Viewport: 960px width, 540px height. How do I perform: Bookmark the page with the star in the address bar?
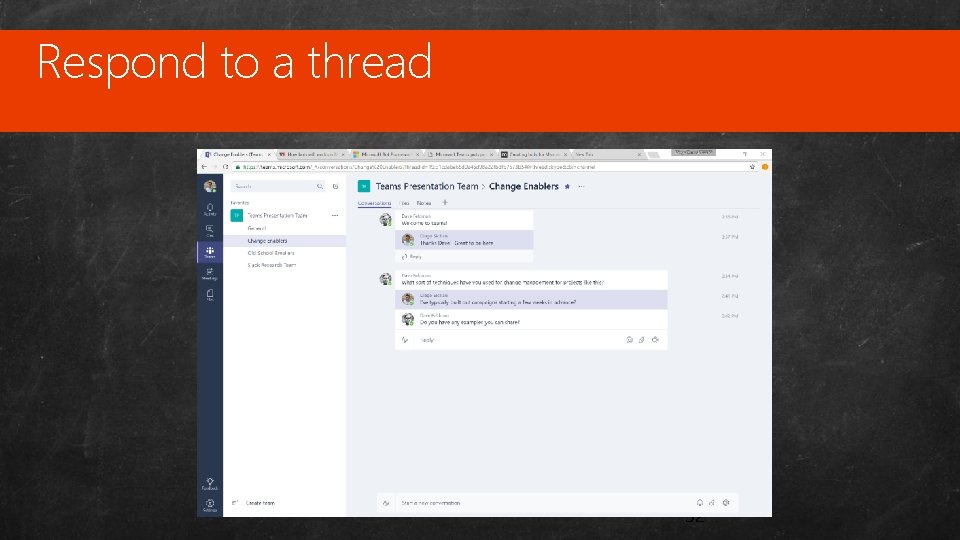(x=752, y=167)
